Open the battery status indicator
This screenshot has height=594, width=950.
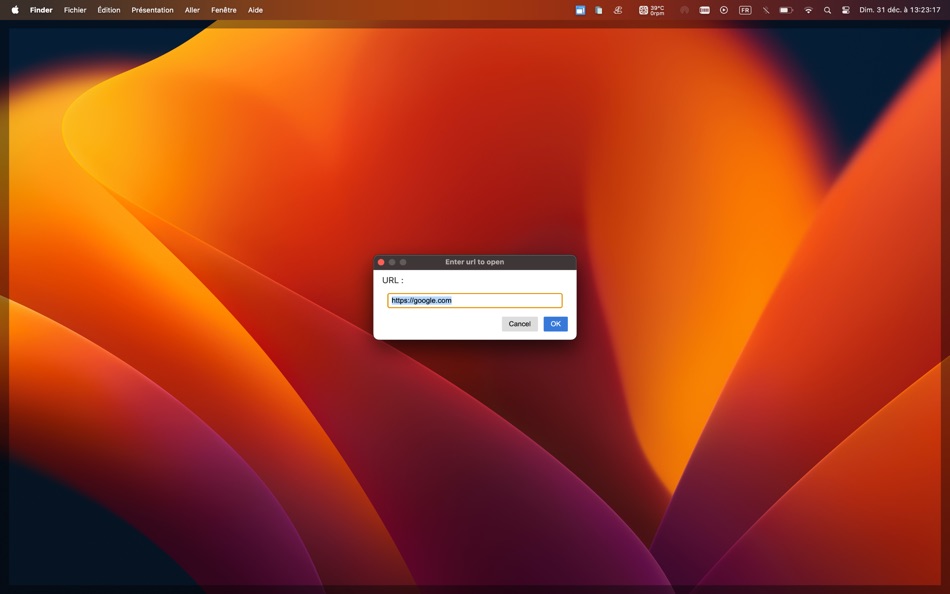pos(785,9)
